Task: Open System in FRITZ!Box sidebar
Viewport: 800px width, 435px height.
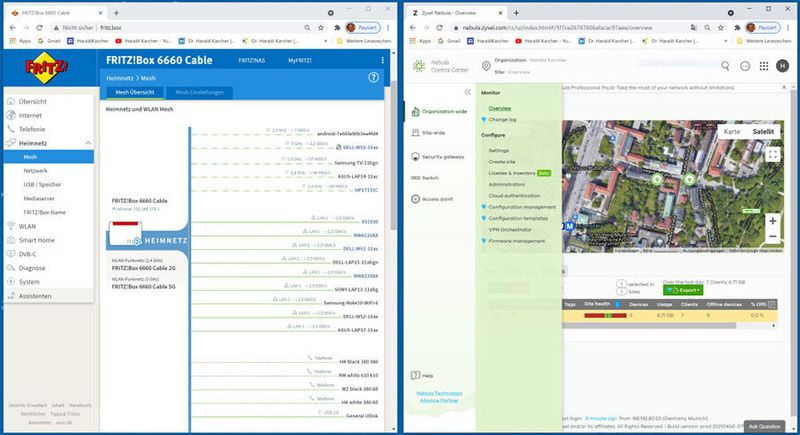Action: pos(29,282)
